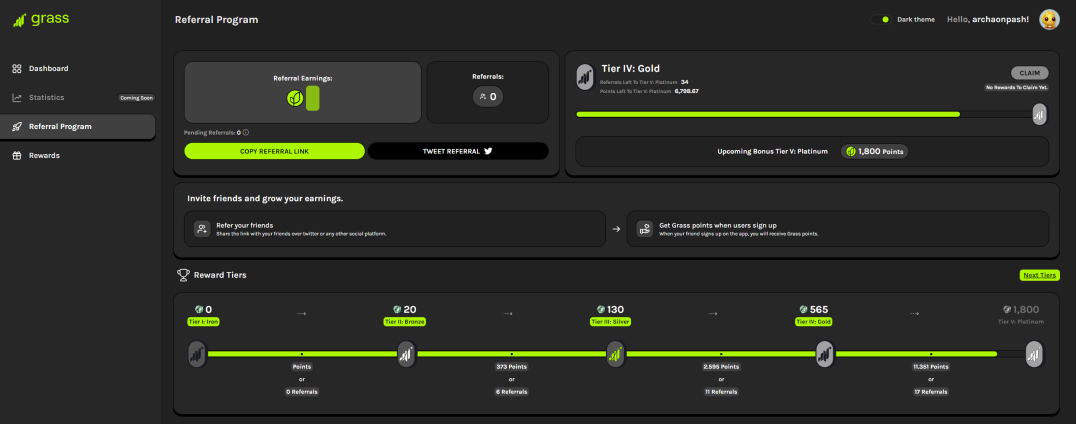
Task: Click the Grass logo
Action: coord(41,19)
